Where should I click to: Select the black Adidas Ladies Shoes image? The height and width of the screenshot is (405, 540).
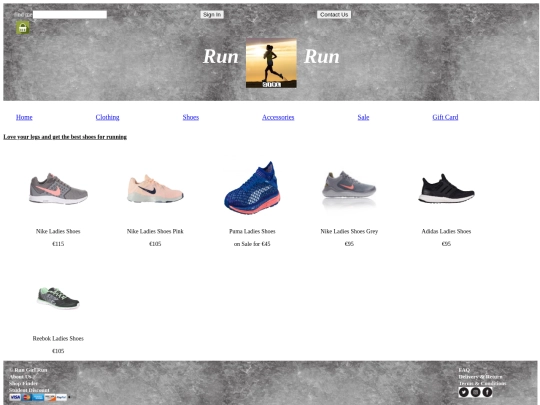click(446, 189)
